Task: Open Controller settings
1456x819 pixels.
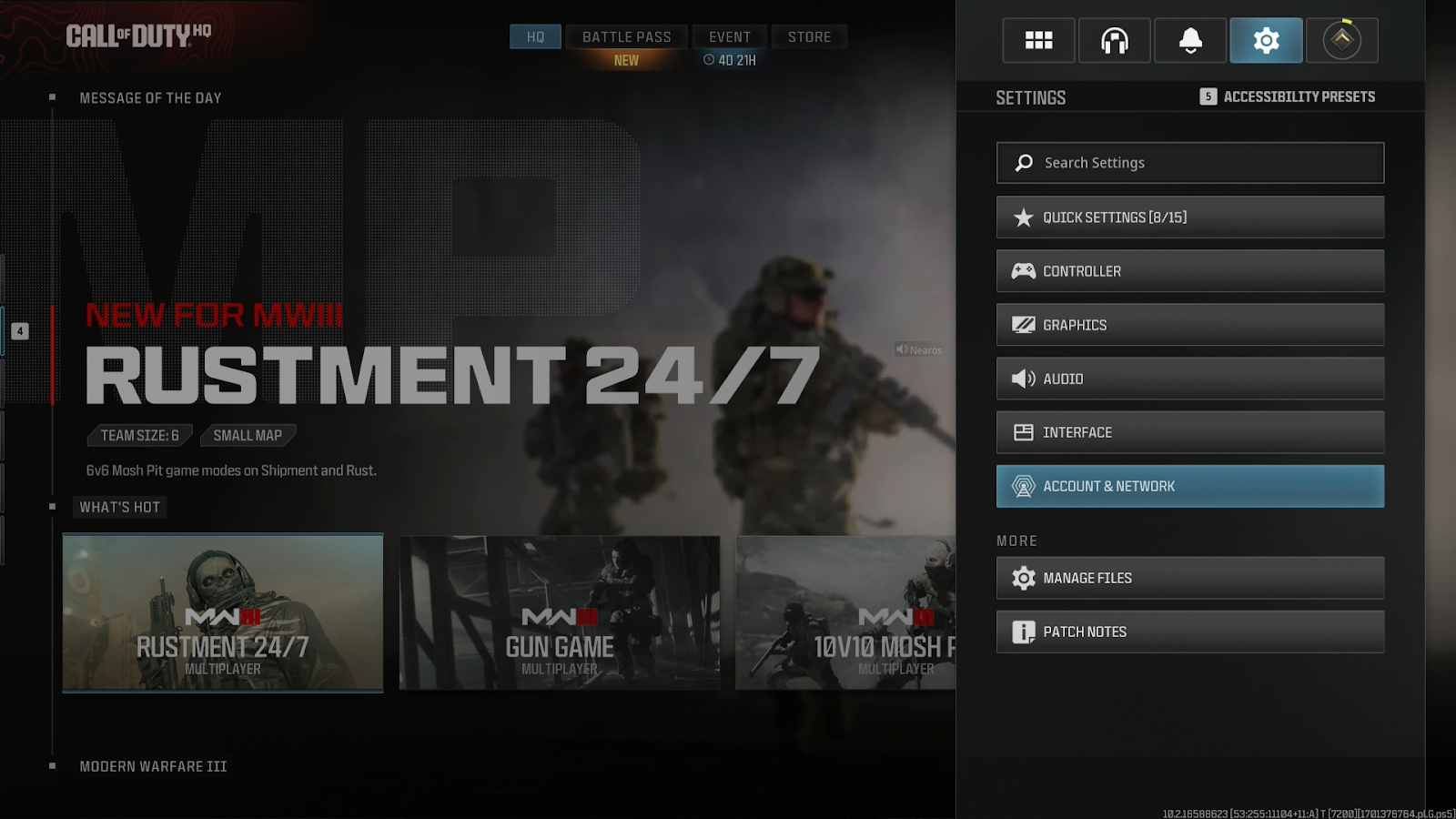Action: coord(1190,271)
